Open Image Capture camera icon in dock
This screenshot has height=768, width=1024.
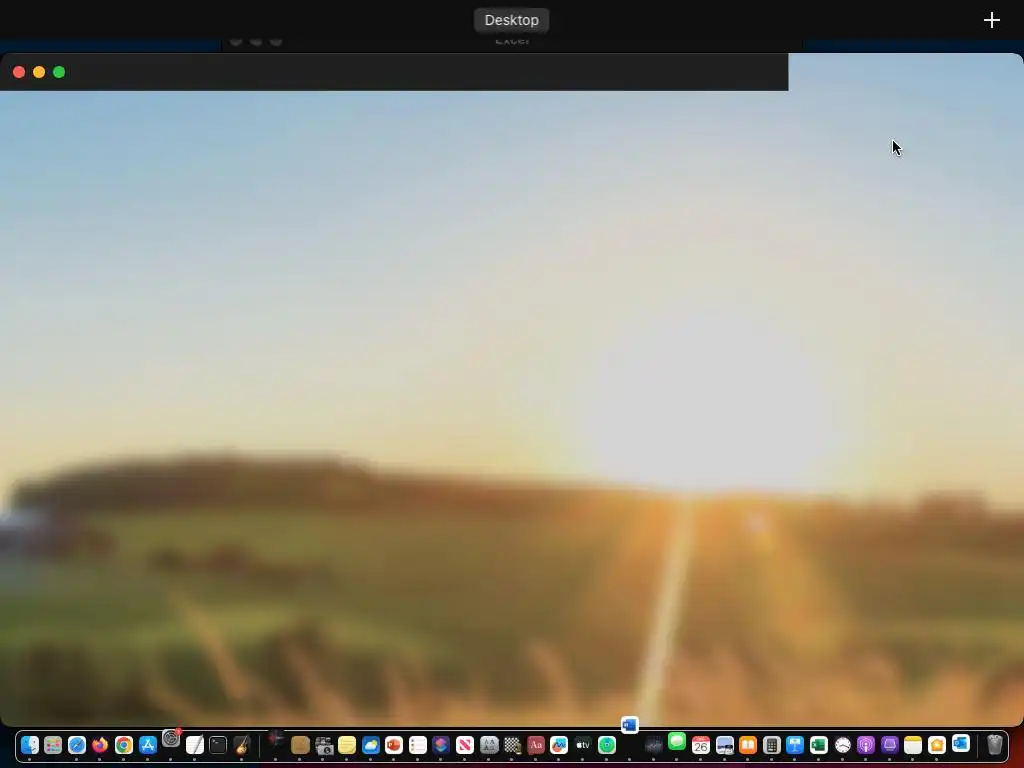click(x=323, y=745)
